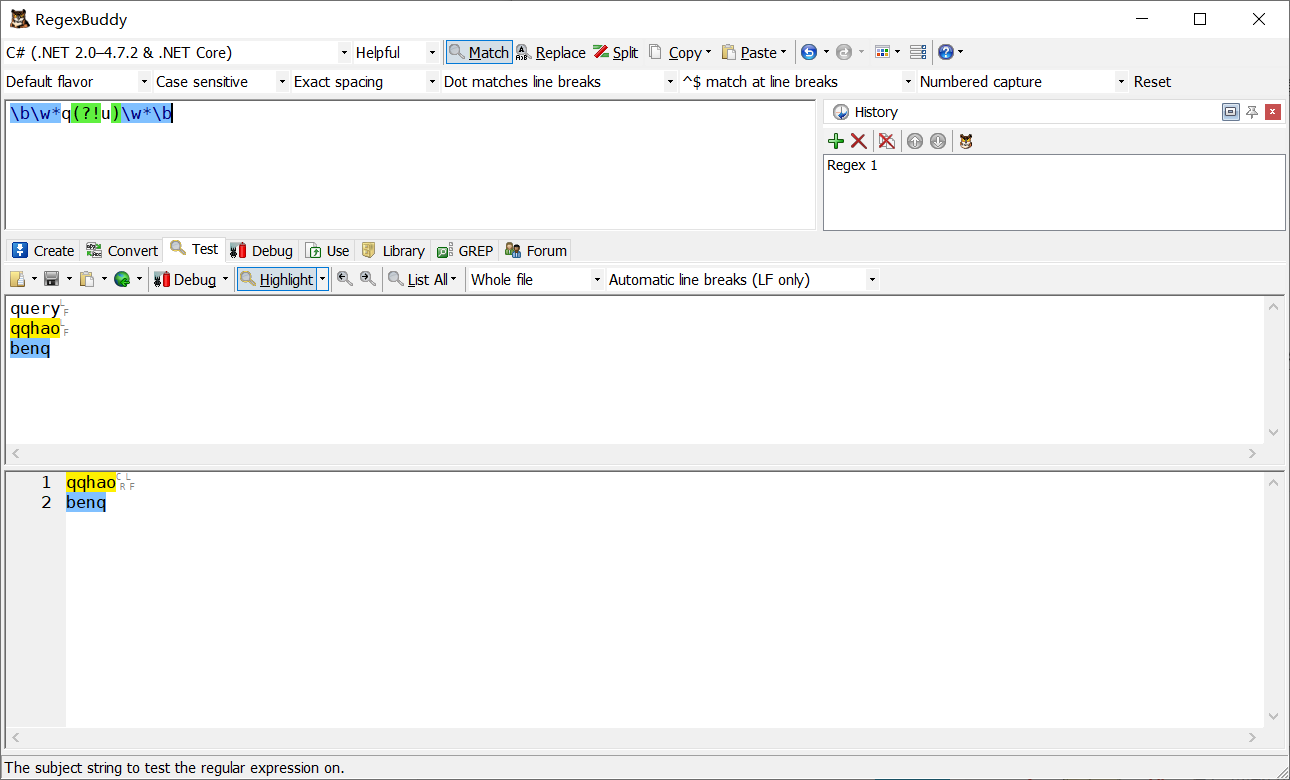Viewport: 1290px width, 780px height.
Task: Click the test subject pane's vertical scrollbar down arrow
Action: click(1273, 432)
